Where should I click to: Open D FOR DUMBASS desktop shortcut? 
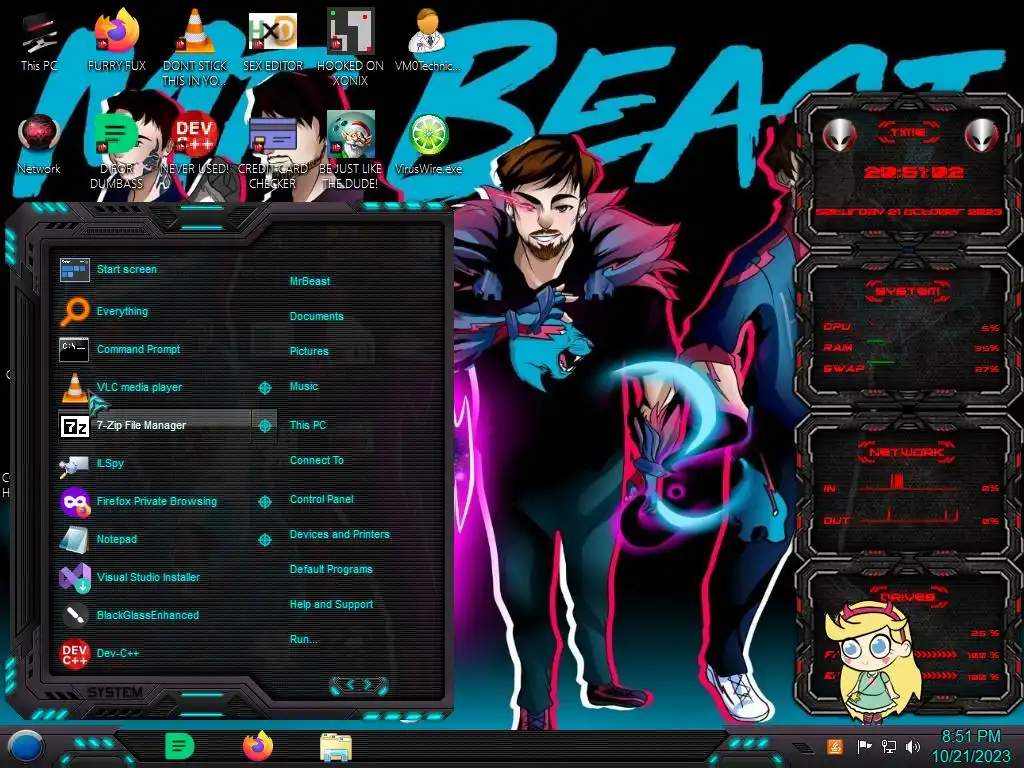116,150
